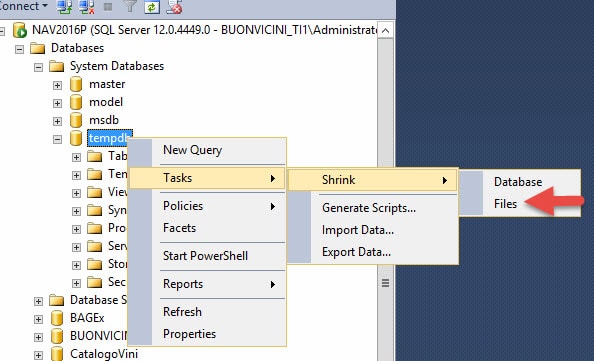Choose Shrink Database option
The image size is (594, 361).
coord(520,182)
